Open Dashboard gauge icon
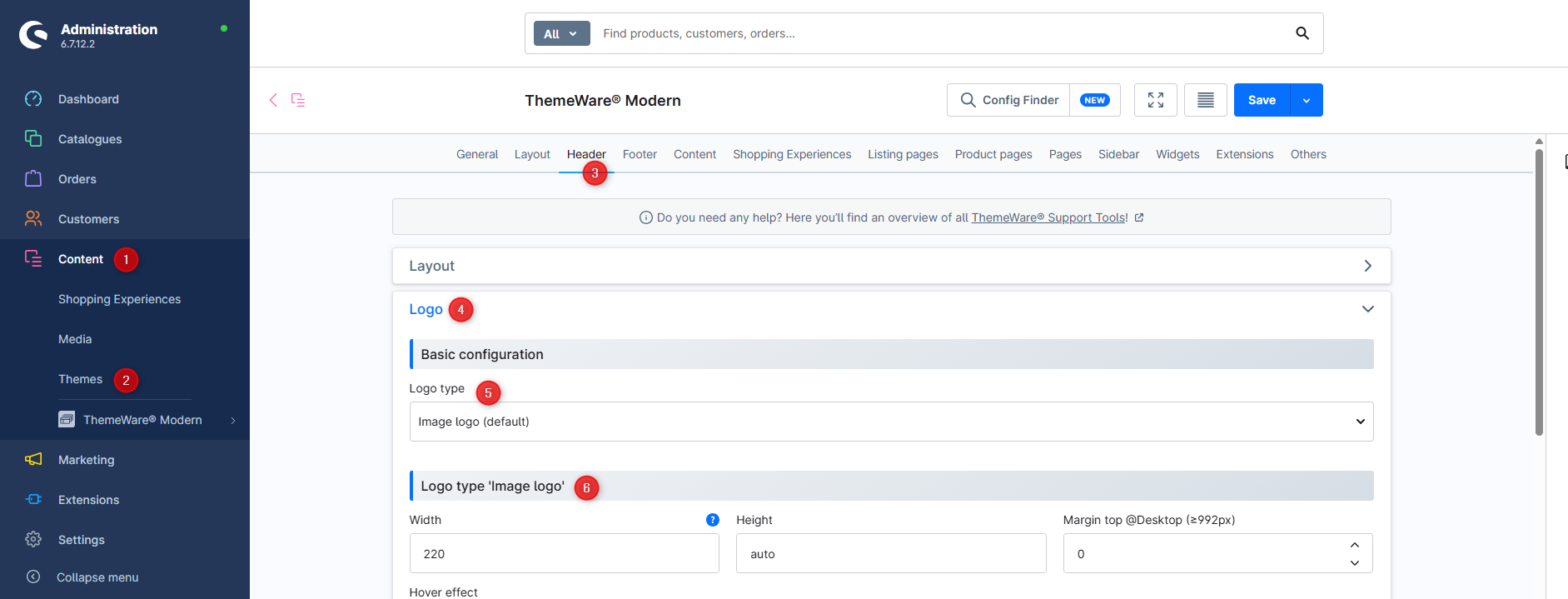The height and width of the screenshot is (599, 1568). point(33,99)
